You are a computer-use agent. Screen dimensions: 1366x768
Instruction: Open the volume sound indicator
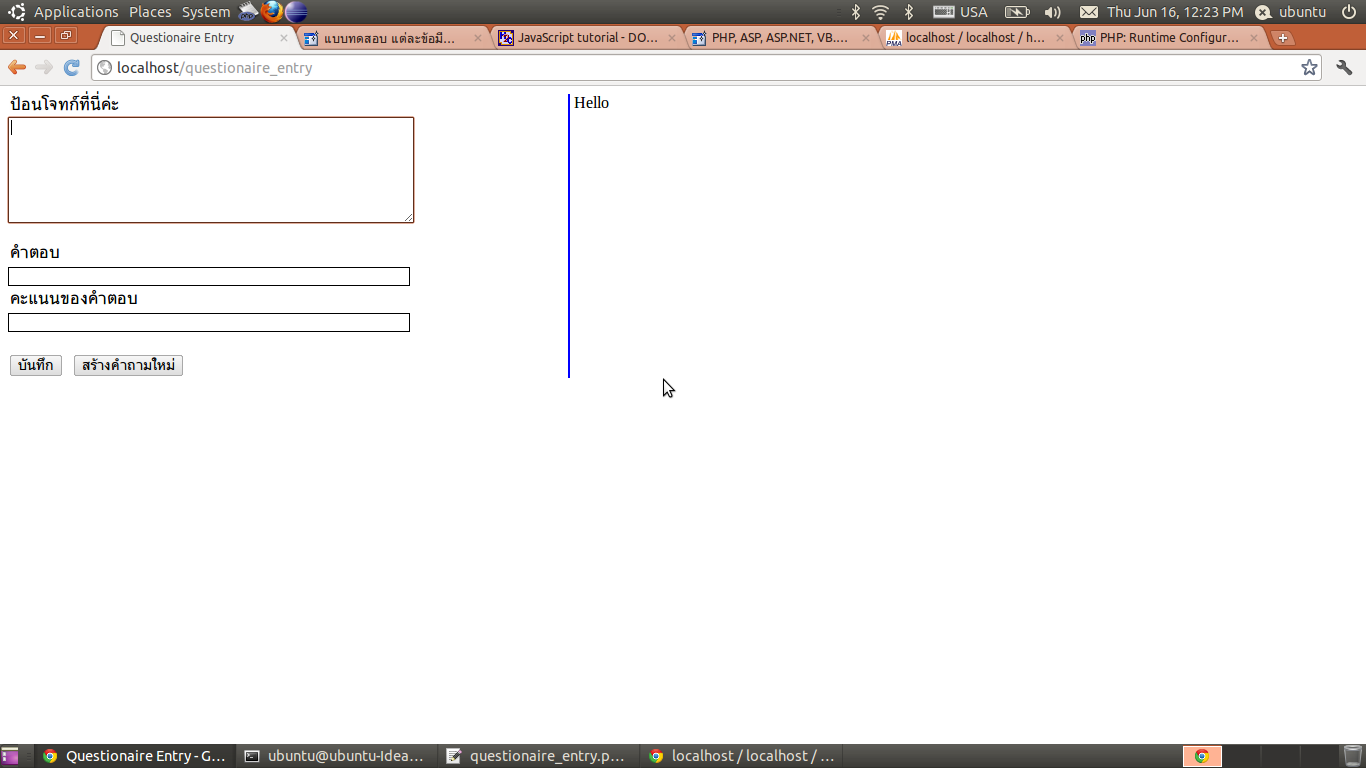tap(1052, 12)
